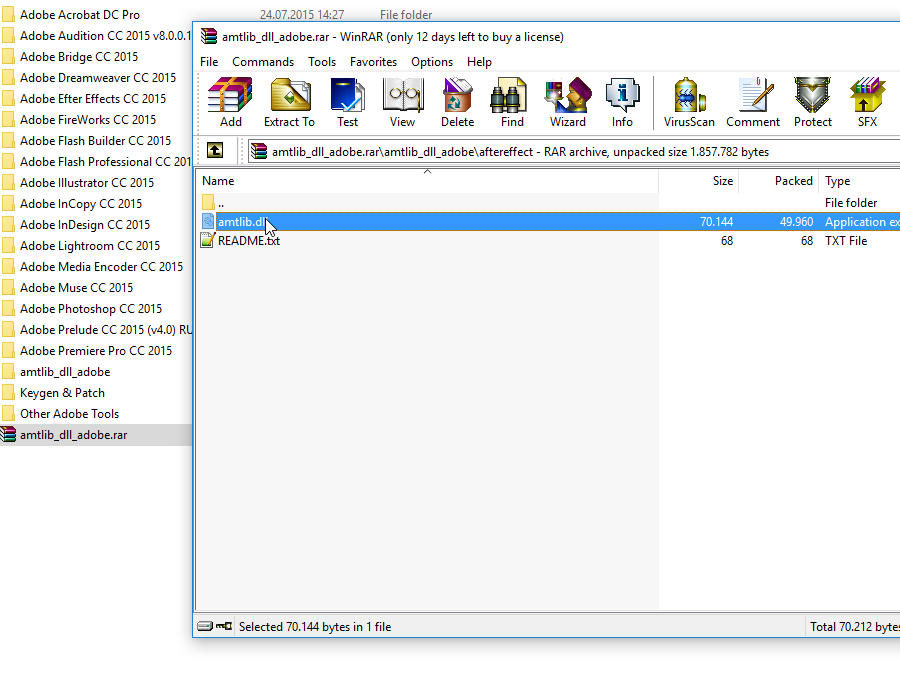This screenshot has height=689, width=900.
Task: Click the key icon in status bar
Action: [x=224, y=626]
